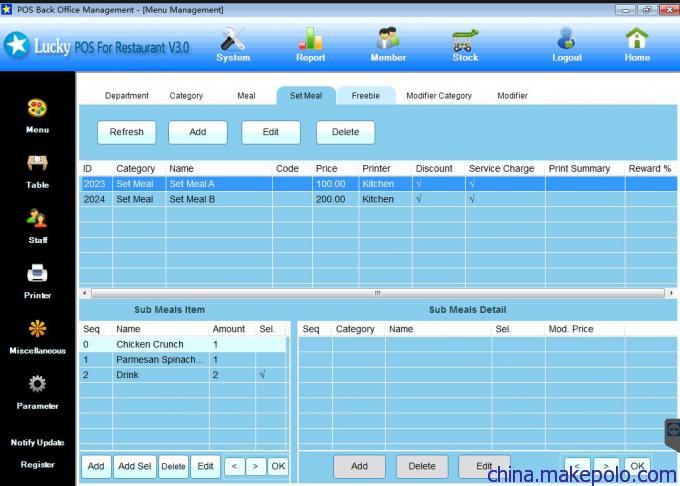The height and width of the screenshot is (486, 680).
Task: Click Edit under Sub Meals Detail
Action: tap(484, 466)
